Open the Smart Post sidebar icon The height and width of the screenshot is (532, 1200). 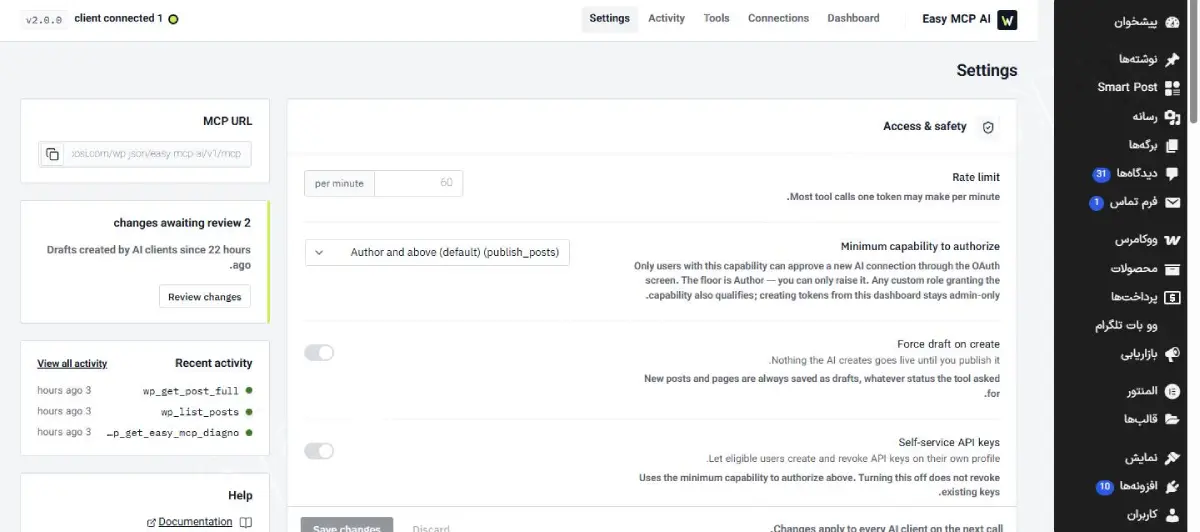[1172, 87]
